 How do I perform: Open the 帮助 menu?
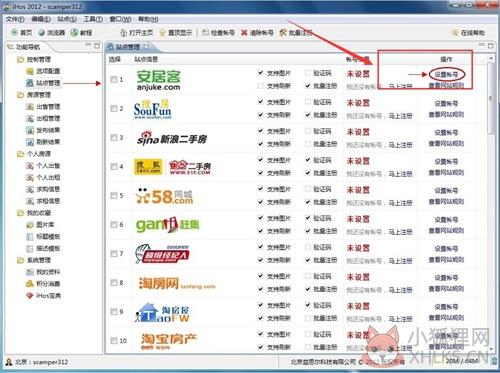[148, 19]
